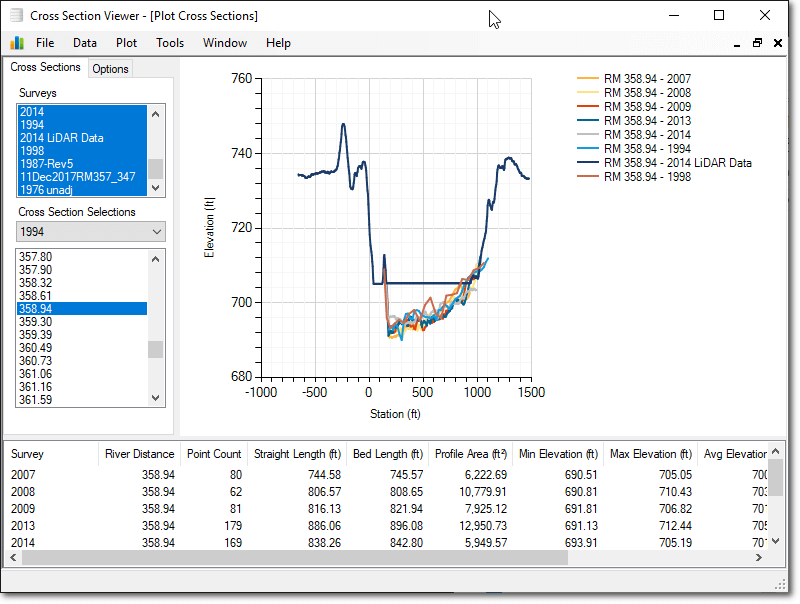Close the inner Plot Cross Sections window
Screen dimensions: 800x604
coord(778,43)
